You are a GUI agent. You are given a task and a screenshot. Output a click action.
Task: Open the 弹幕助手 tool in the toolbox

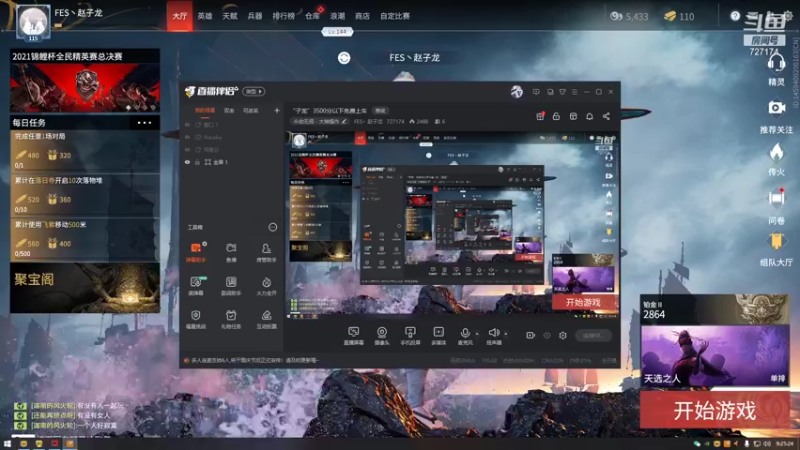pyautogui.click(x=196, y=252)
